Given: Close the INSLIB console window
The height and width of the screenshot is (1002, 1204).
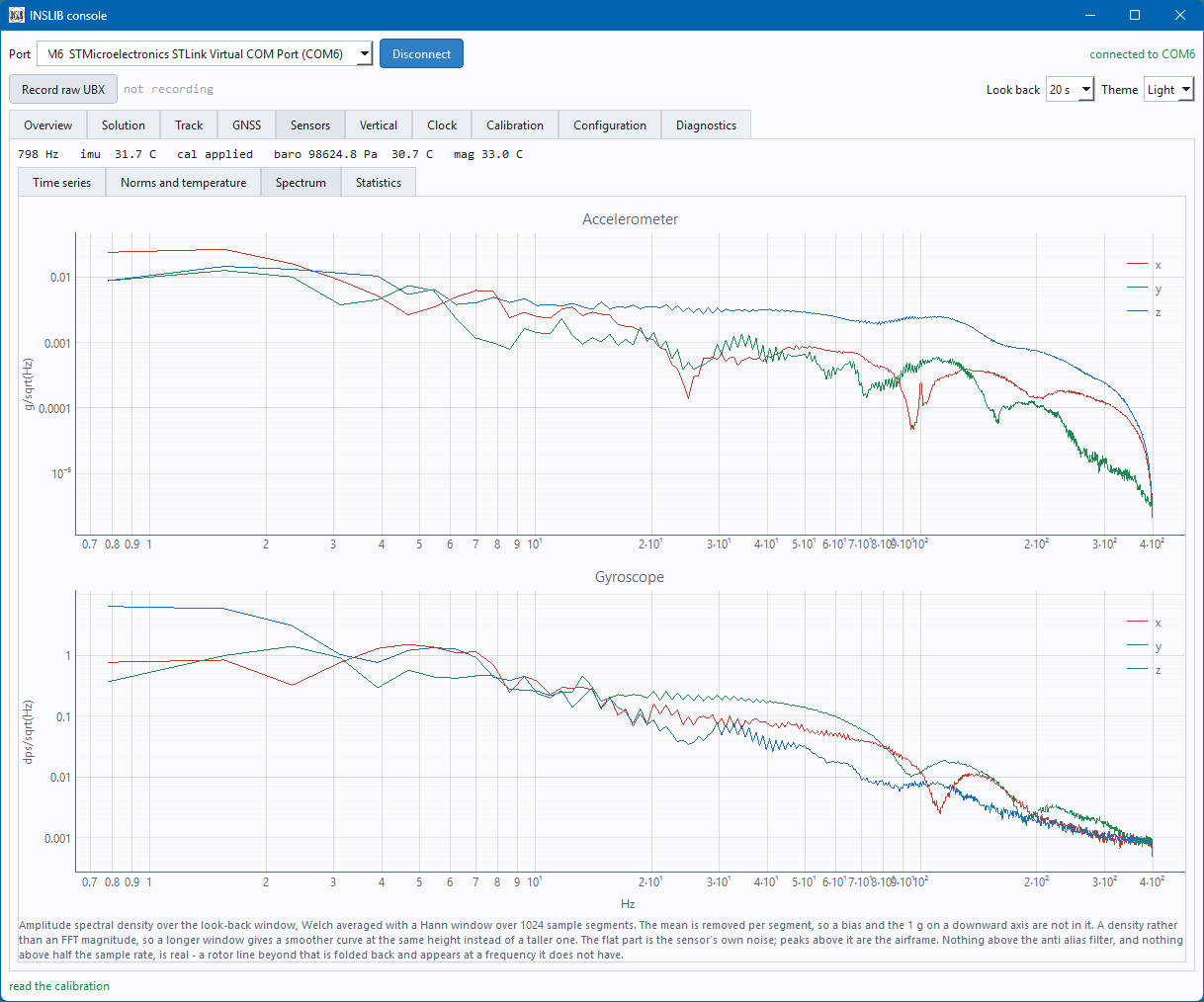Looking at the screenshot, I should (x=1180, y=15).
